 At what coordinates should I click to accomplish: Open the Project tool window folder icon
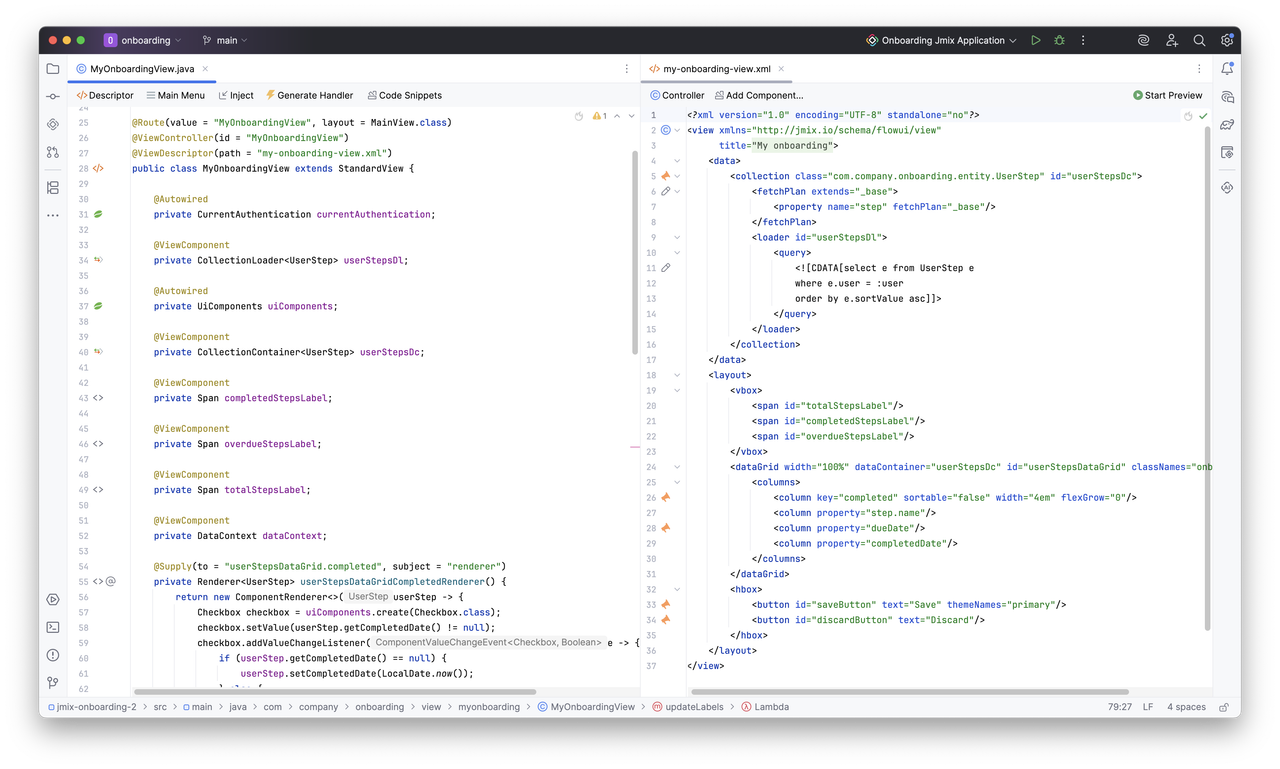[53, 69]
